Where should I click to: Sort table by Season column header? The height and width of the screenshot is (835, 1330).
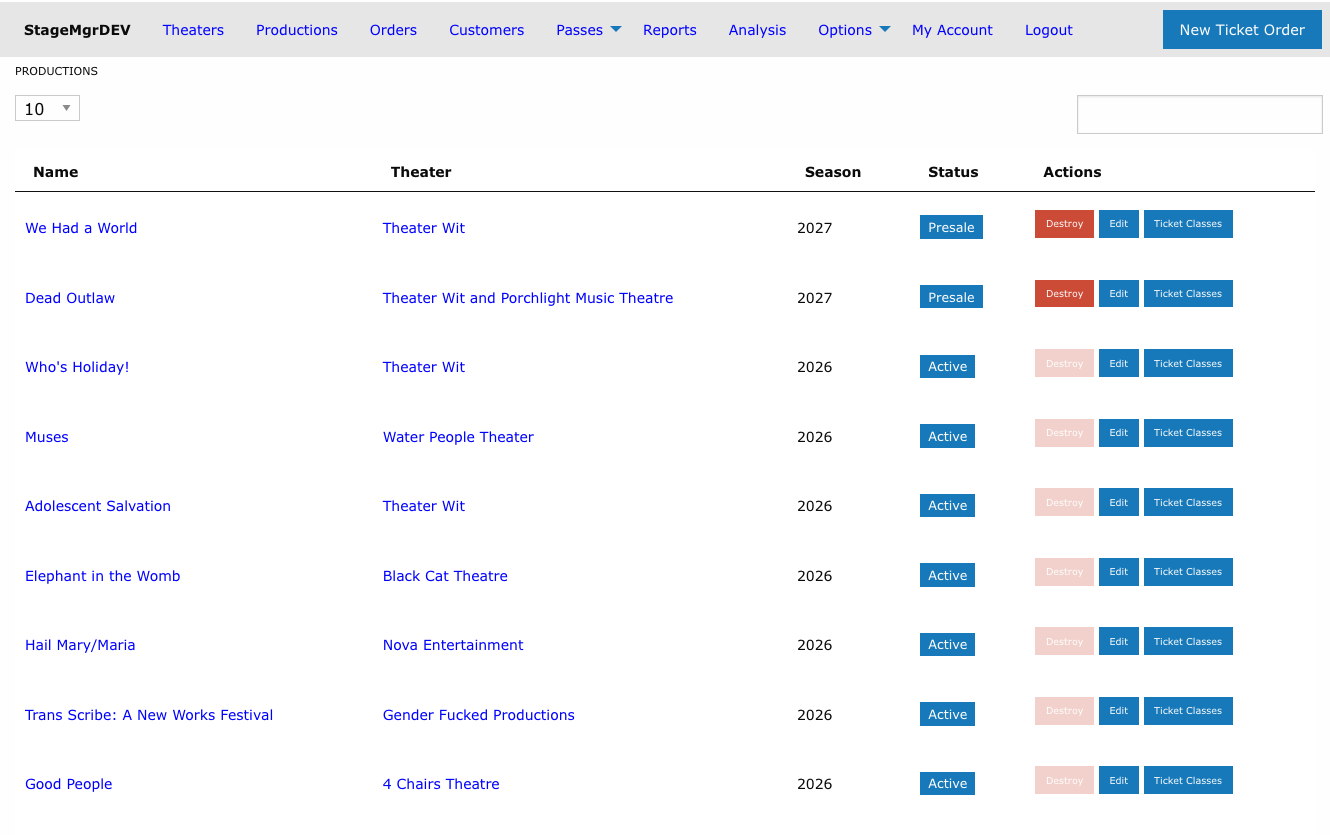[x=833, y=172]
